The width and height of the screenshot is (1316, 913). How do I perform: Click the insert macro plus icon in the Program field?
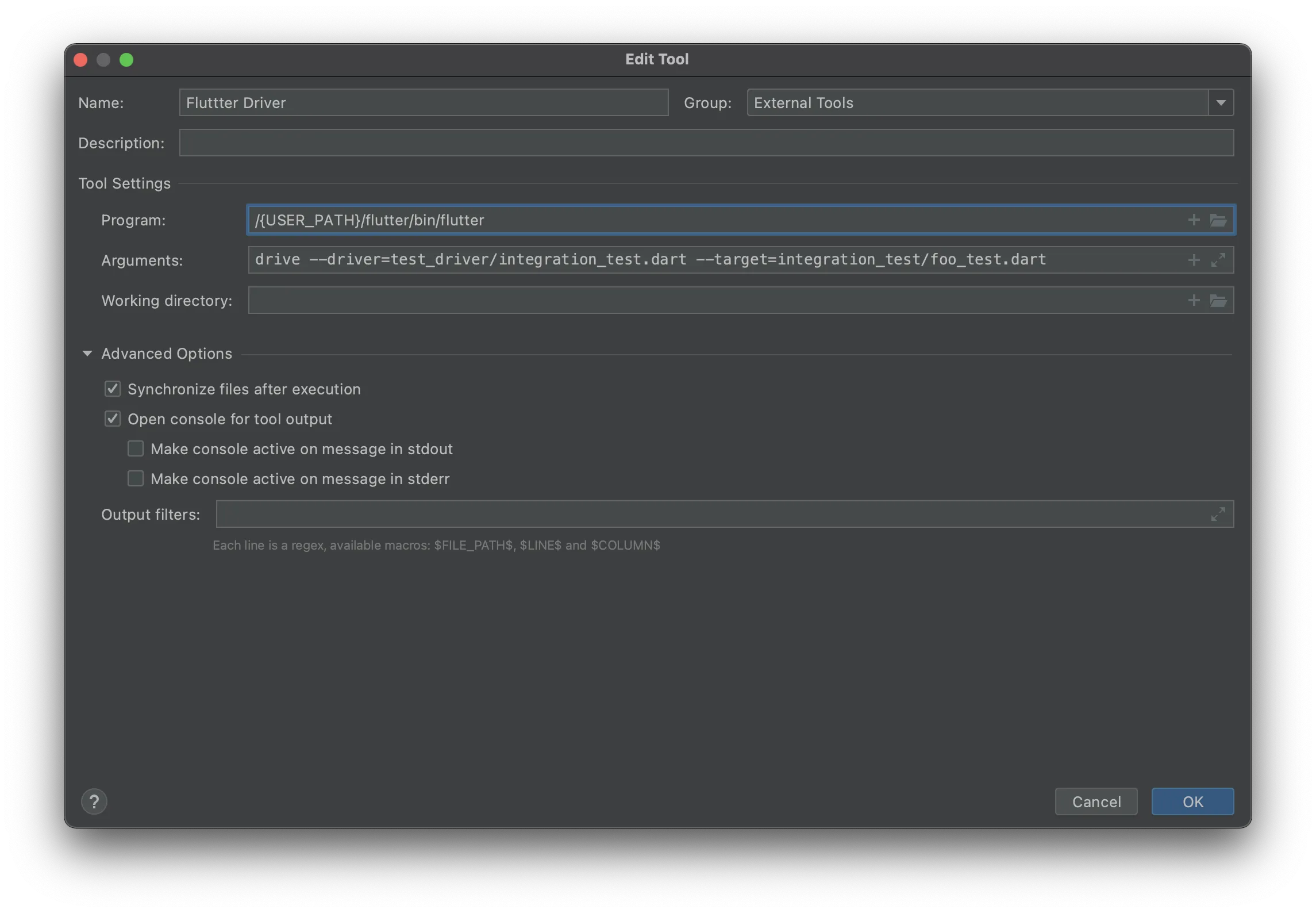coord(1194,220)
